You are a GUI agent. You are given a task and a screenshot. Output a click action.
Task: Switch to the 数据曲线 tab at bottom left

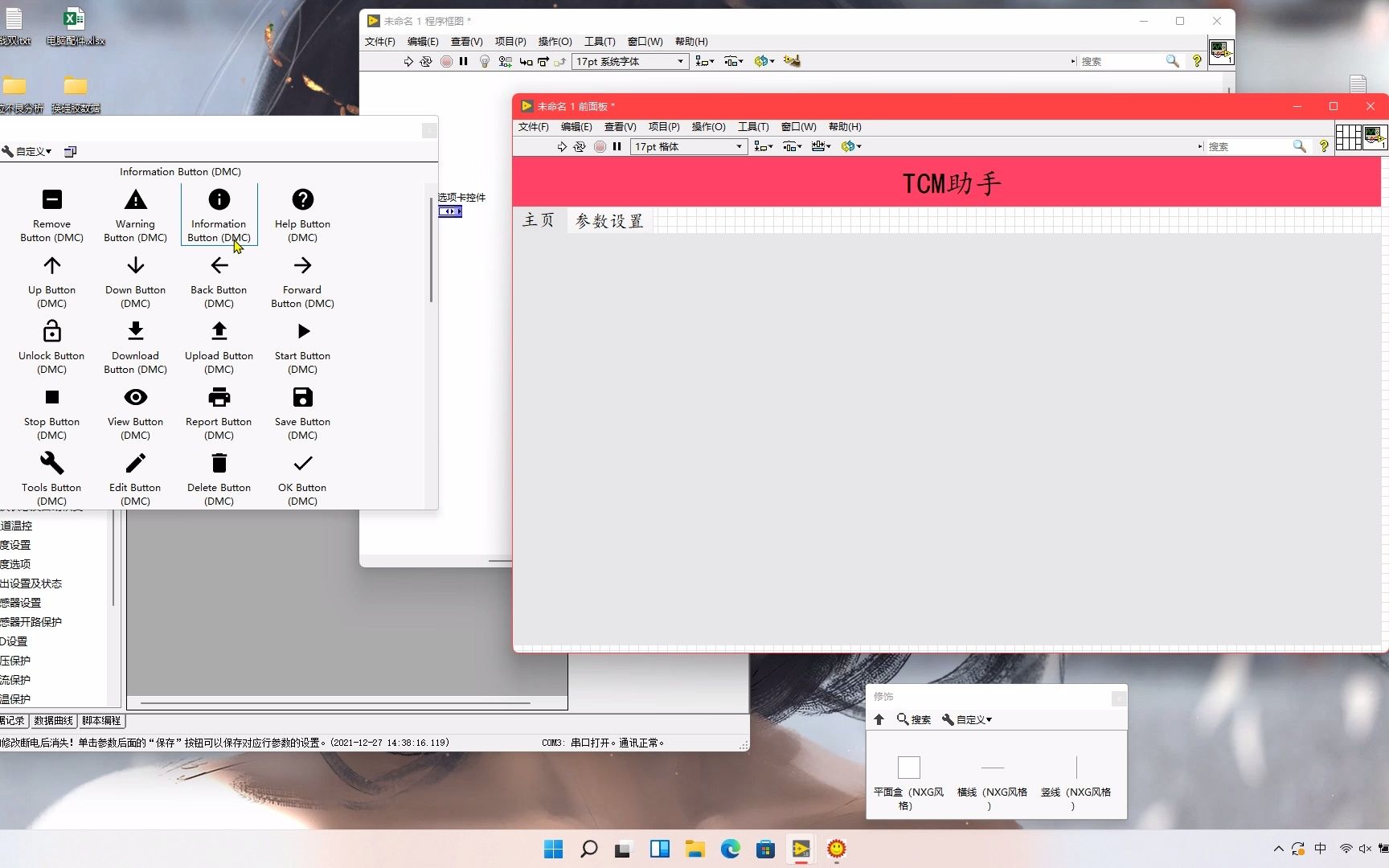click(53, 721)
